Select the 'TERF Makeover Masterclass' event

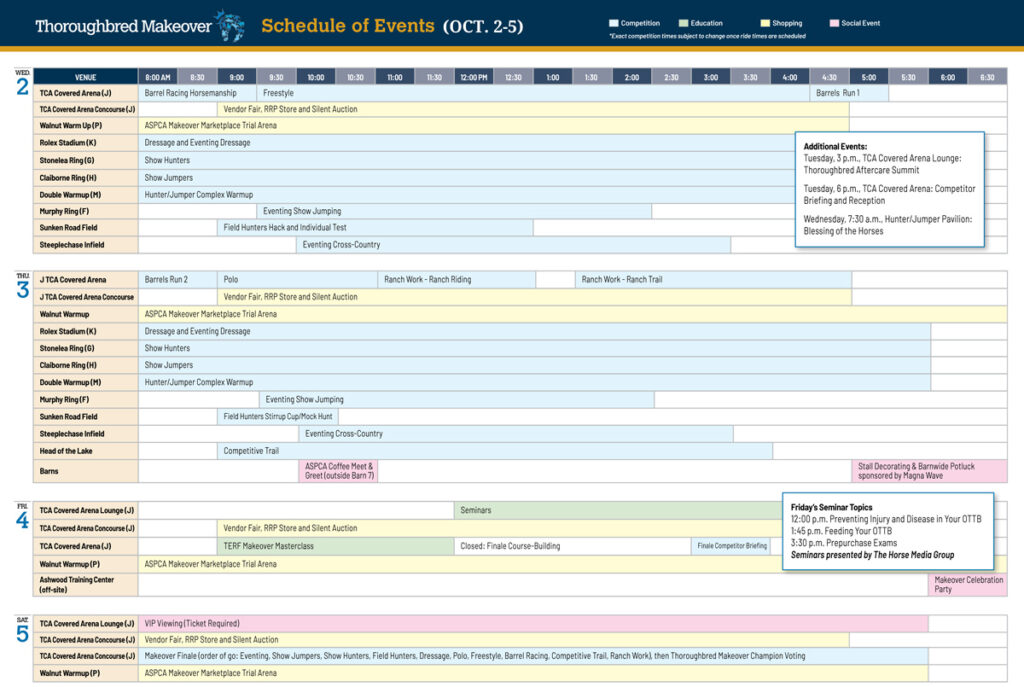coord(336,546)
